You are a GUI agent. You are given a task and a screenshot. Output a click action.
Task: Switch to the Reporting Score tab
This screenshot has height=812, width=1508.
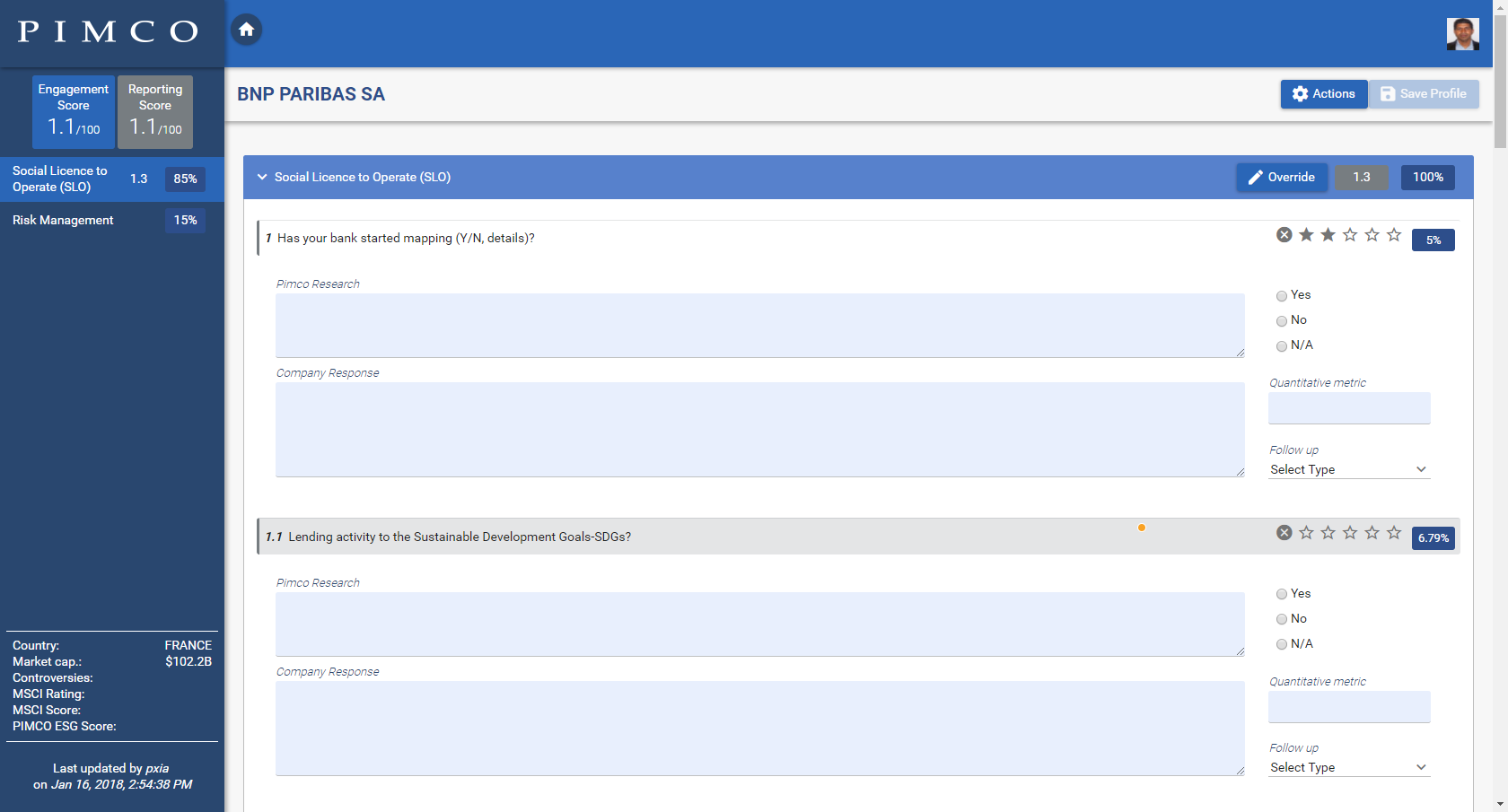tap(155, 112)
